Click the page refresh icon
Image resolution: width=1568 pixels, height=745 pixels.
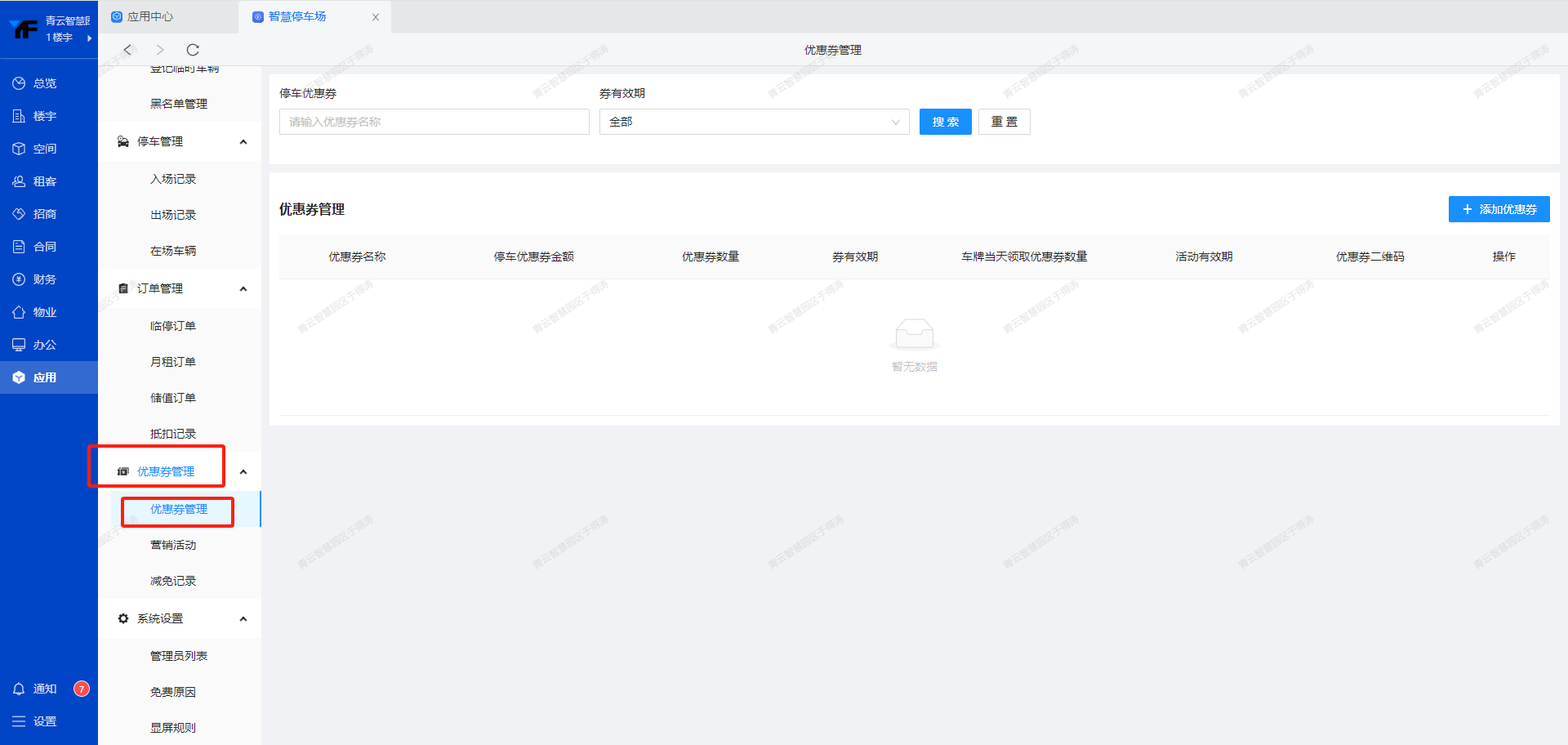click(x=193, y=50)
